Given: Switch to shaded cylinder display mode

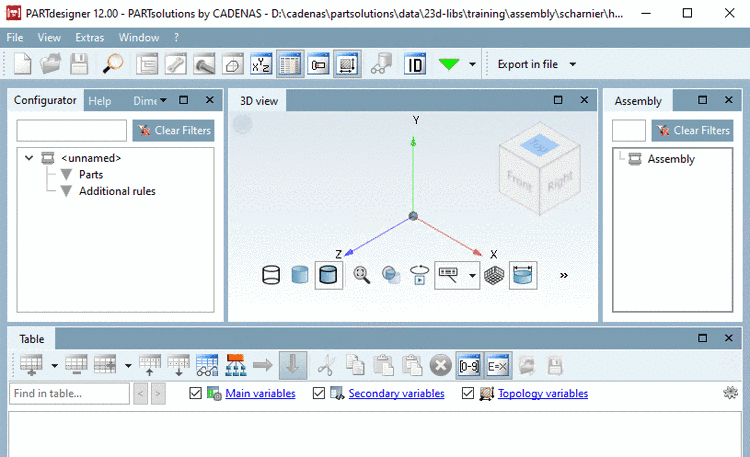Looking at the screenshot, I should 300,275.
